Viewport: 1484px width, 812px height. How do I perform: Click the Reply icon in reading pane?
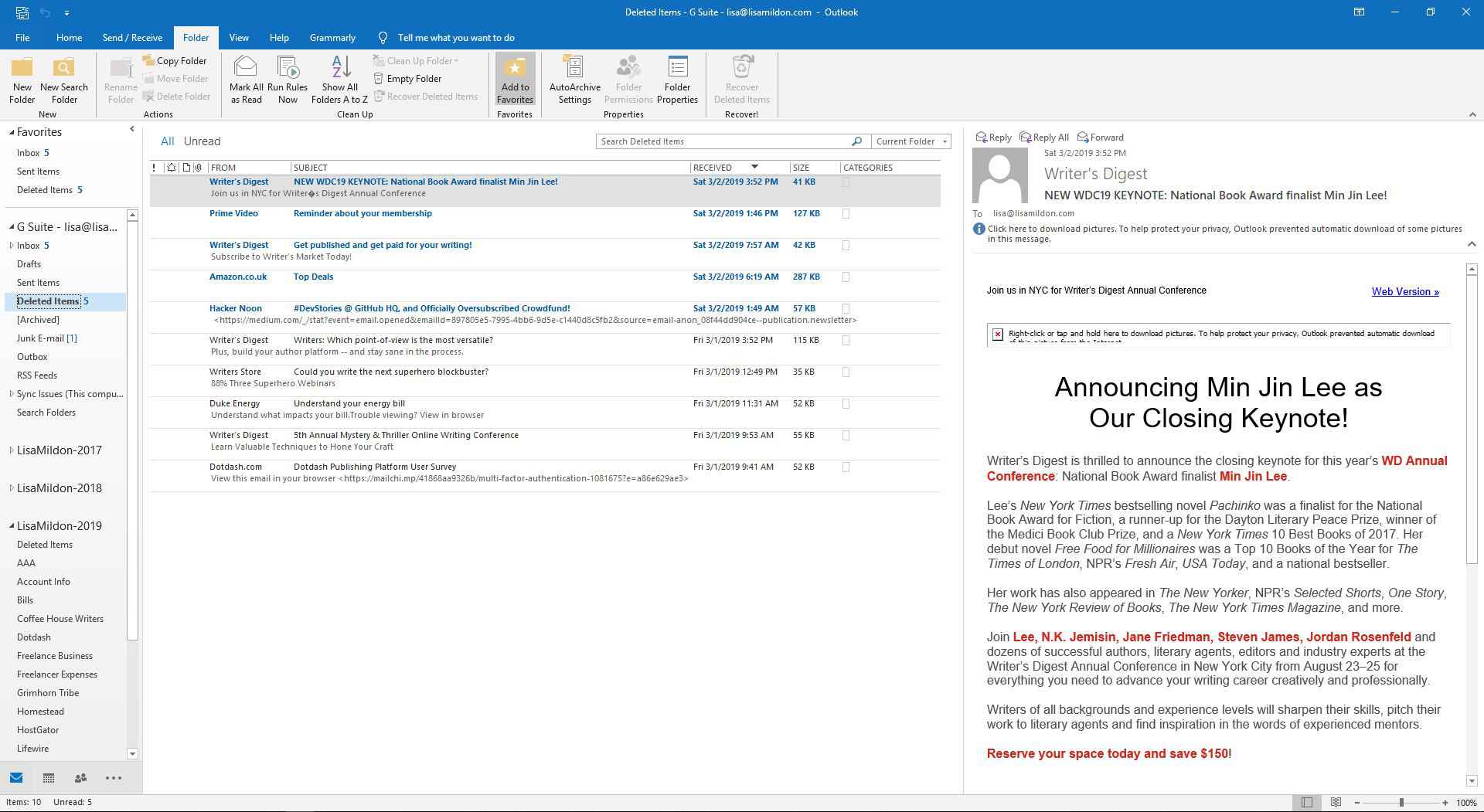[x=994, y=137]
